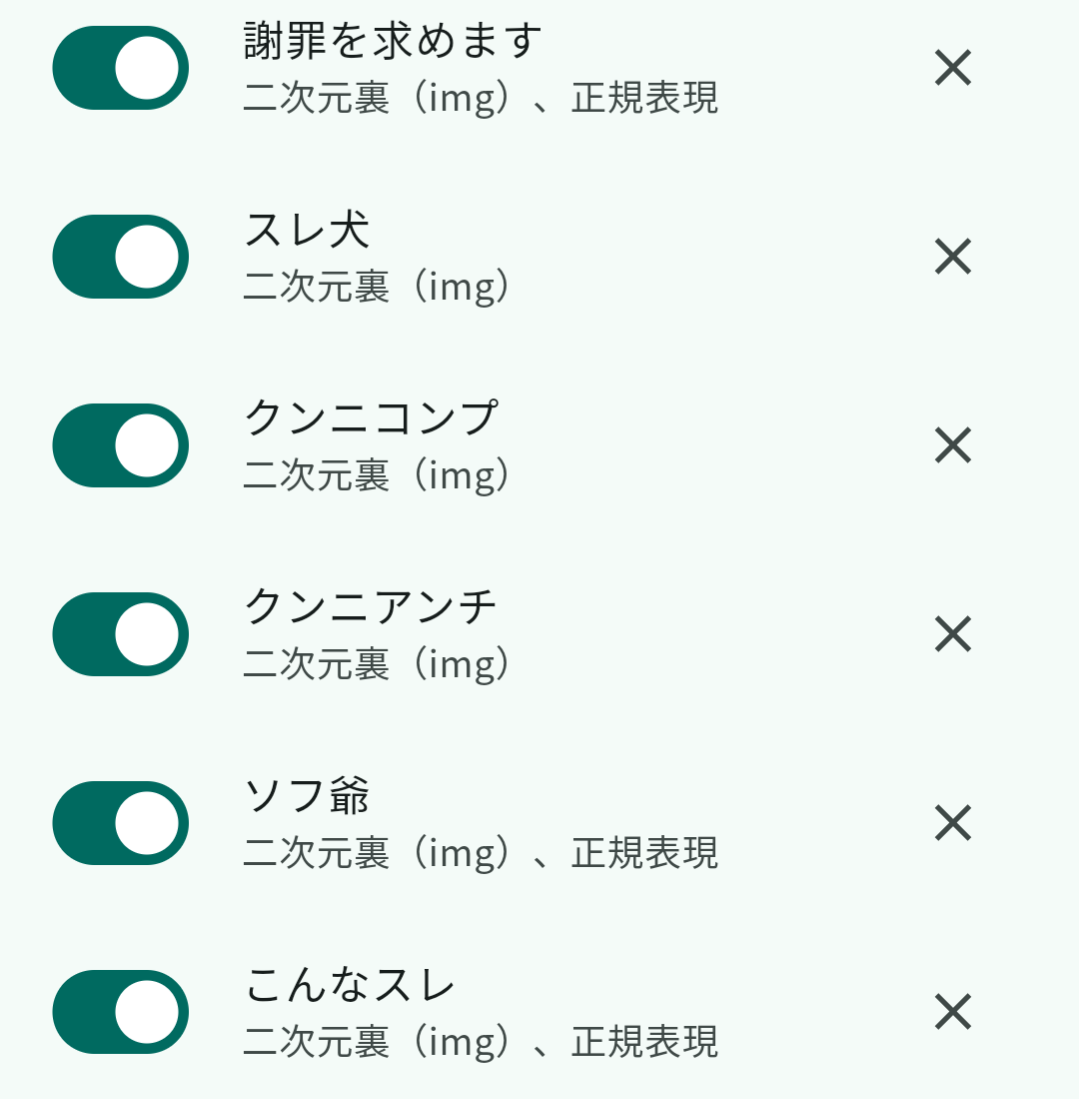
Task: Disable the 謝罪を求めます filter toggle
Action: click(120, 68)
